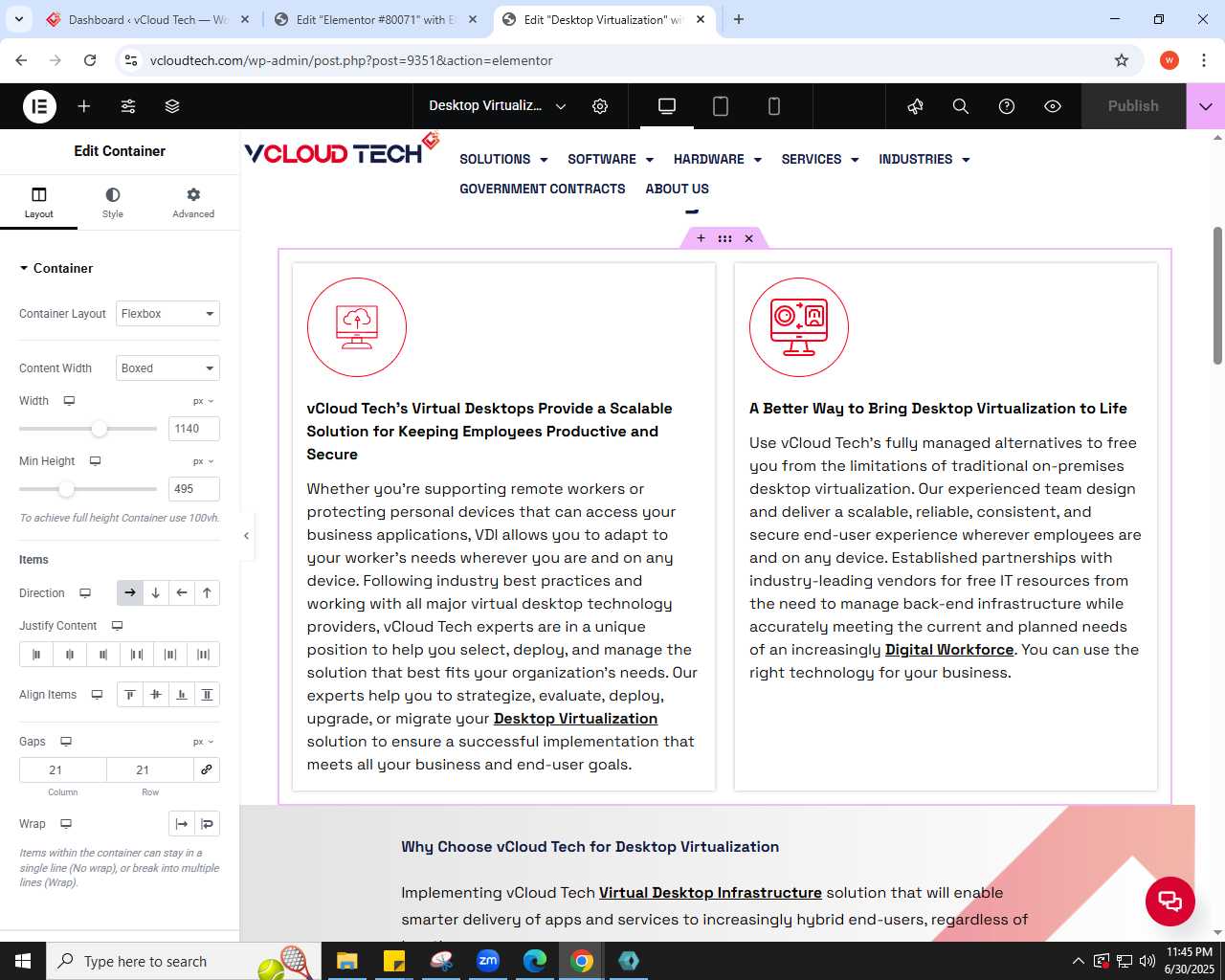Open the red chat widget button
The height and width of the screenshot is (980, 1225).
1170,902
